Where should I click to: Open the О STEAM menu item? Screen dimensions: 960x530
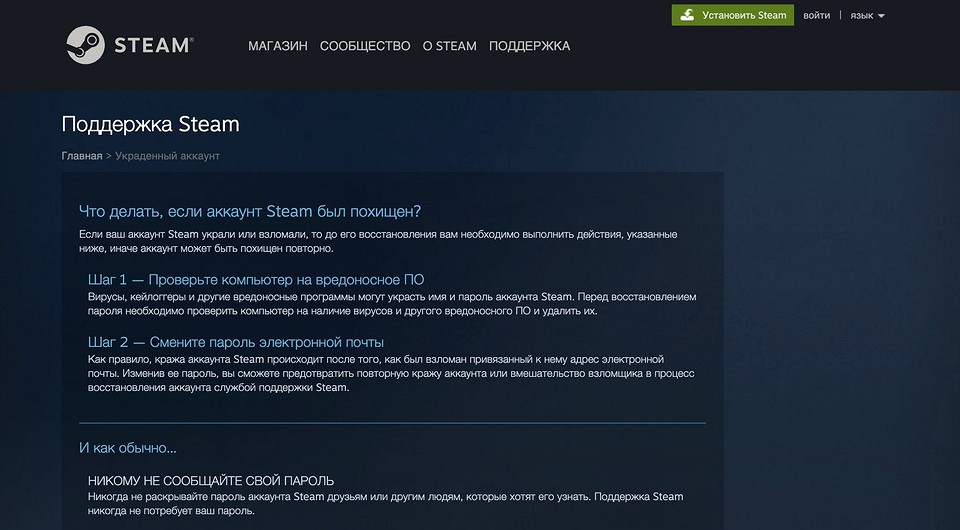coord(449,46)
